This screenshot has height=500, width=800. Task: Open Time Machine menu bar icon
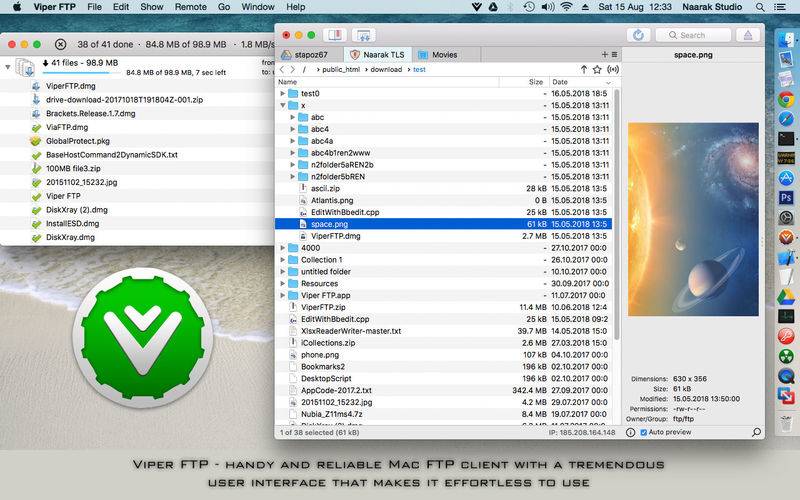(x=529, y=7)
